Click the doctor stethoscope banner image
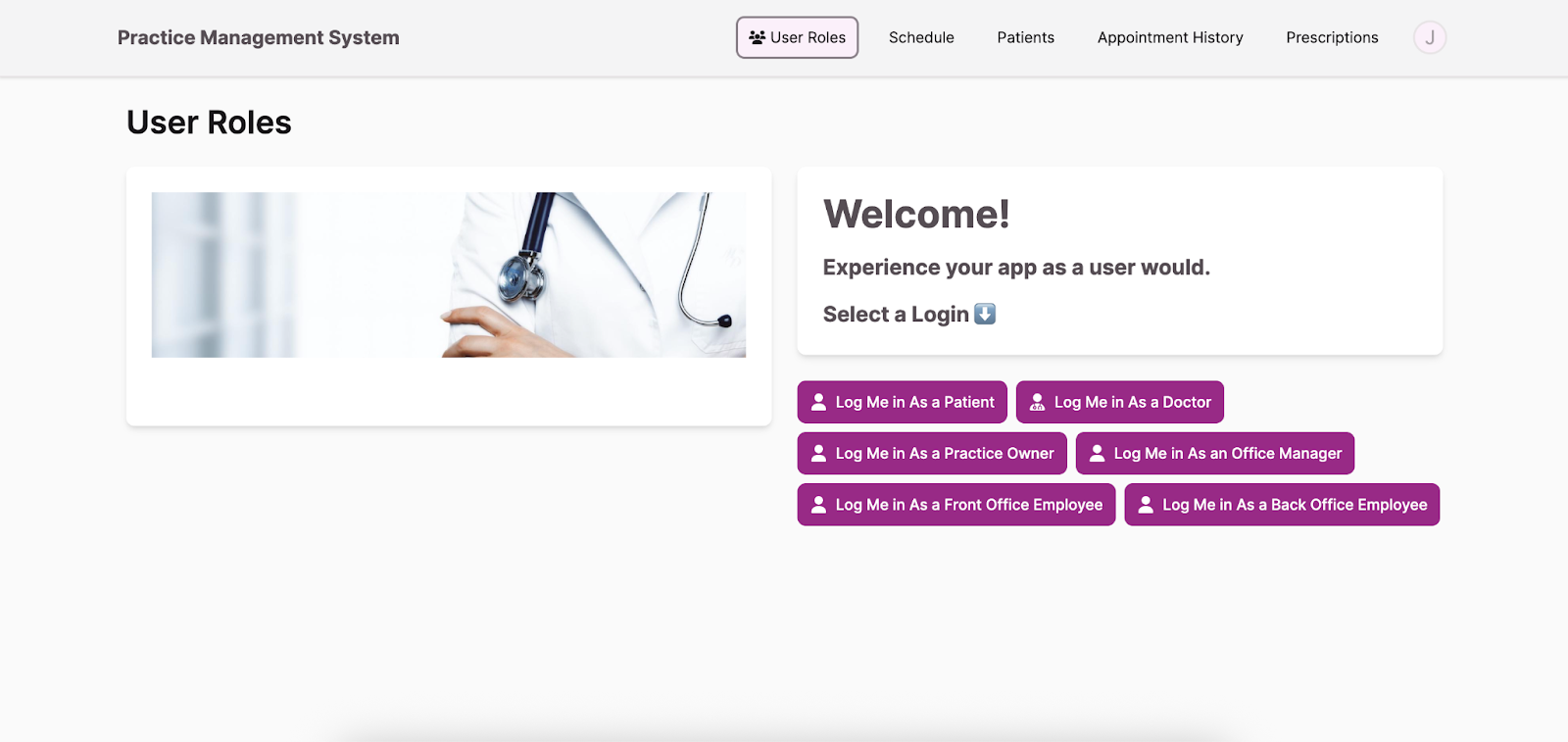 (x=448, y=274)
